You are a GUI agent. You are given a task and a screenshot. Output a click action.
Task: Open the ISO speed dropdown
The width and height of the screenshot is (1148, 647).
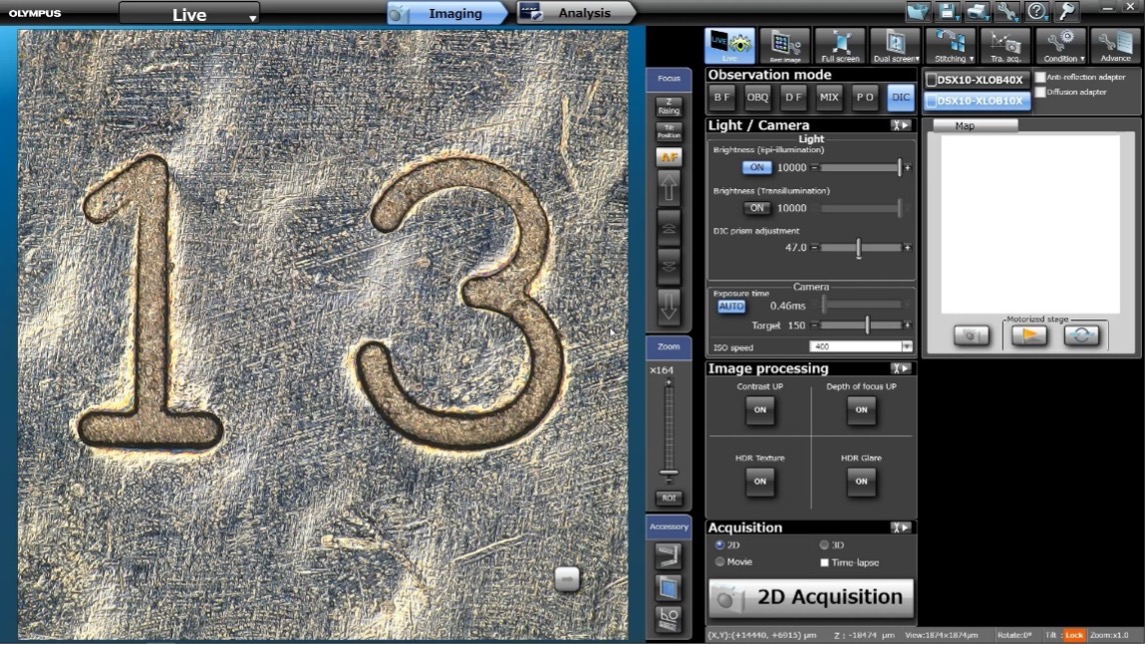pyautogui.click(x=907, y=347)
